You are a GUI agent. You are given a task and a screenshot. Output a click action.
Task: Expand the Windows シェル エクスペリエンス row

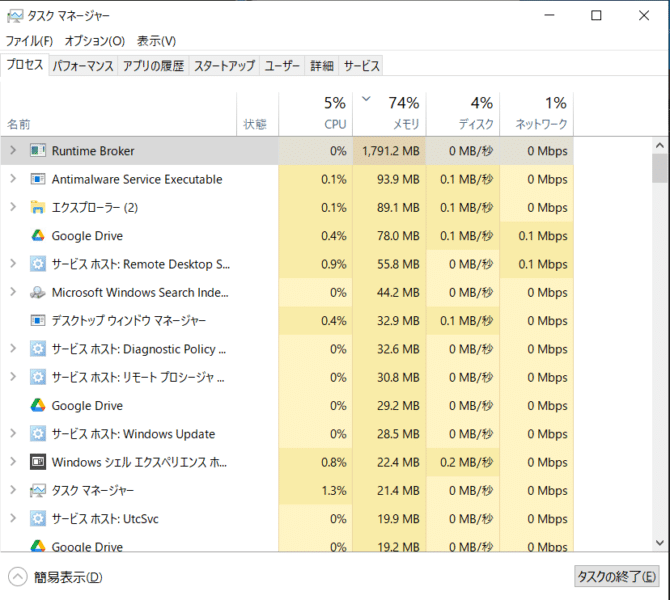(13, 462)
